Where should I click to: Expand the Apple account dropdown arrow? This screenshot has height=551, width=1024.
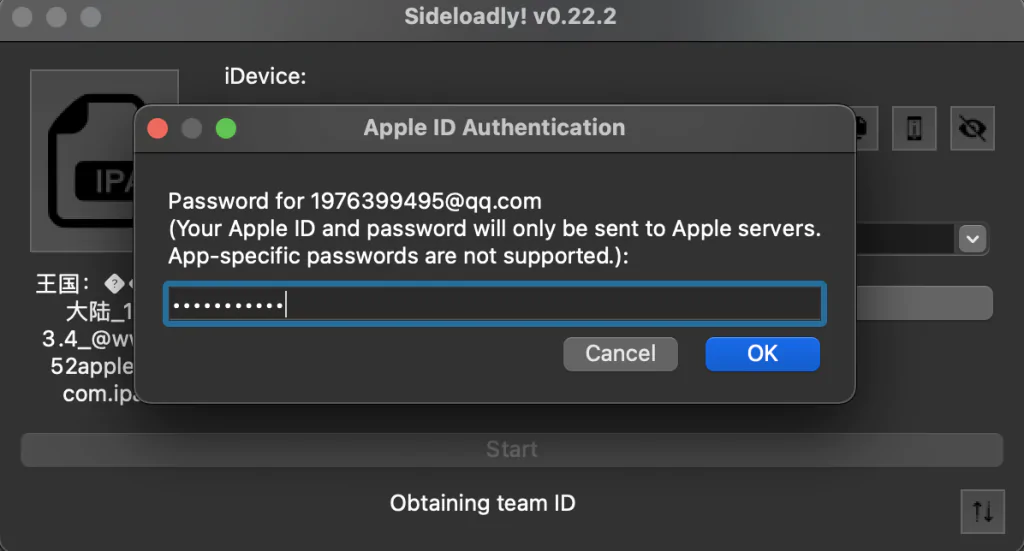click(x=972, y=239)
